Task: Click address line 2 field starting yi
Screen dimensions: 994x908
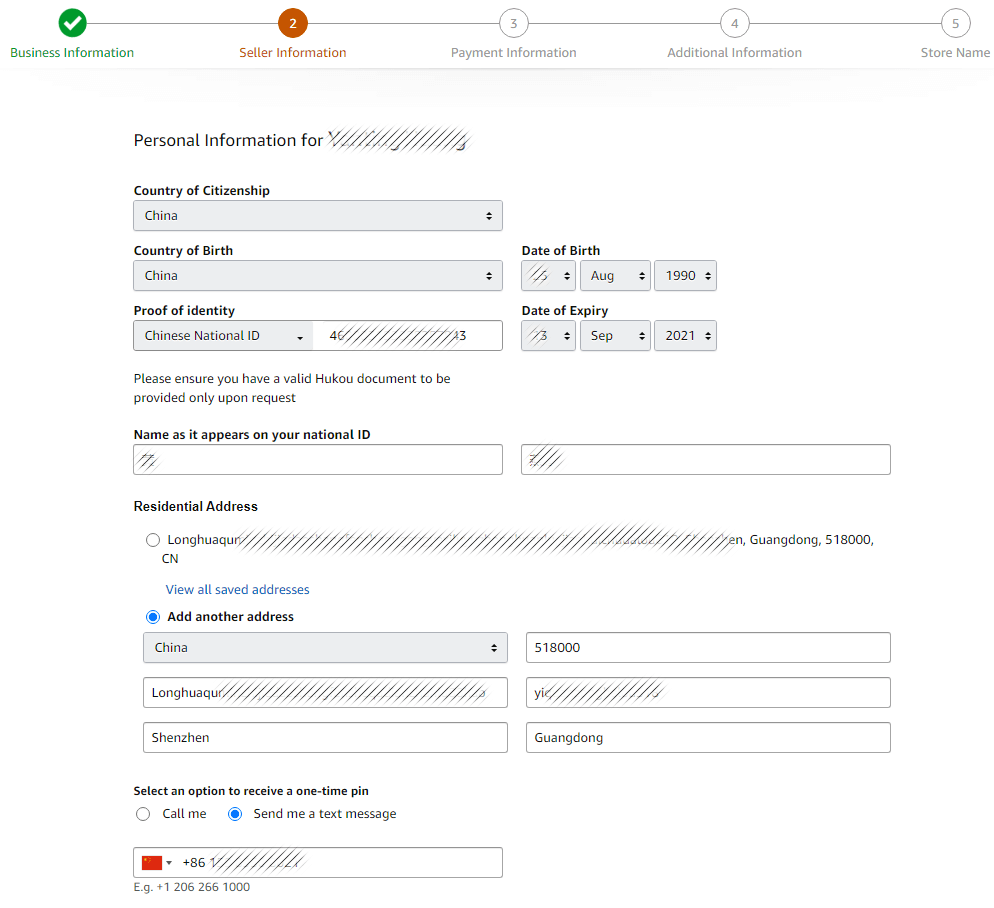Action: point(708,692)
